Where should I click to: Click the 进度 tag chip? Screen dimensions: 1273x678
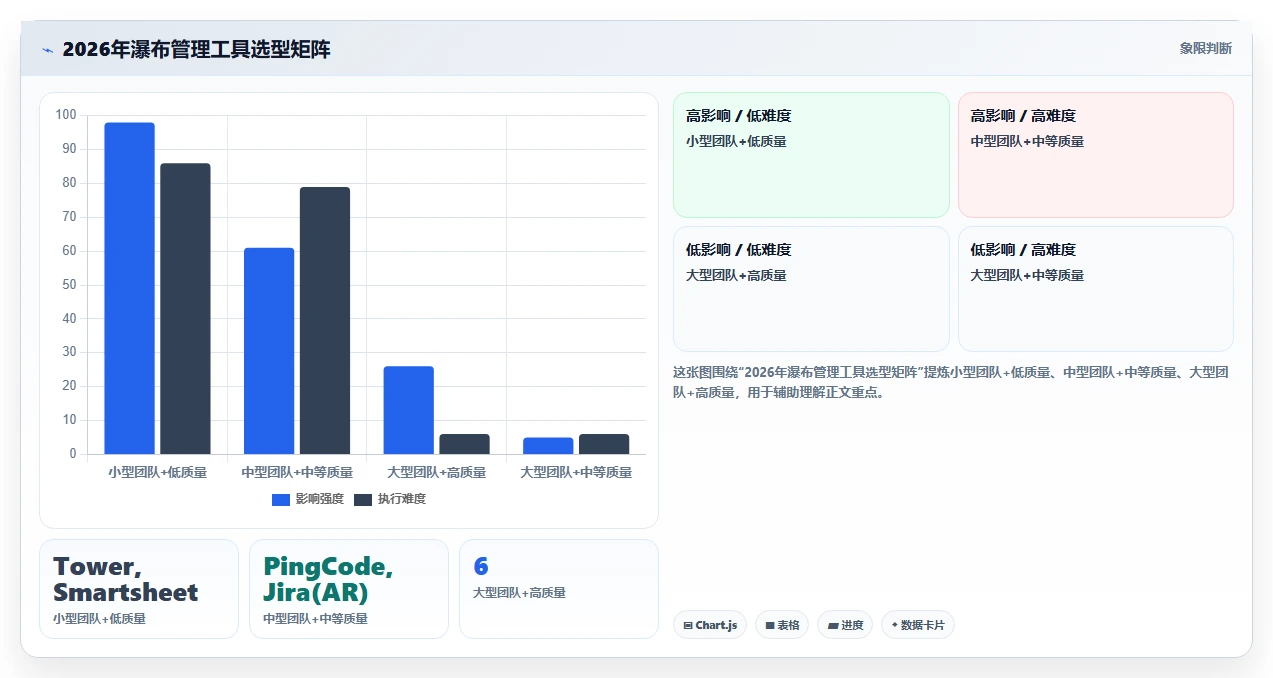click(x=845, y=625)
